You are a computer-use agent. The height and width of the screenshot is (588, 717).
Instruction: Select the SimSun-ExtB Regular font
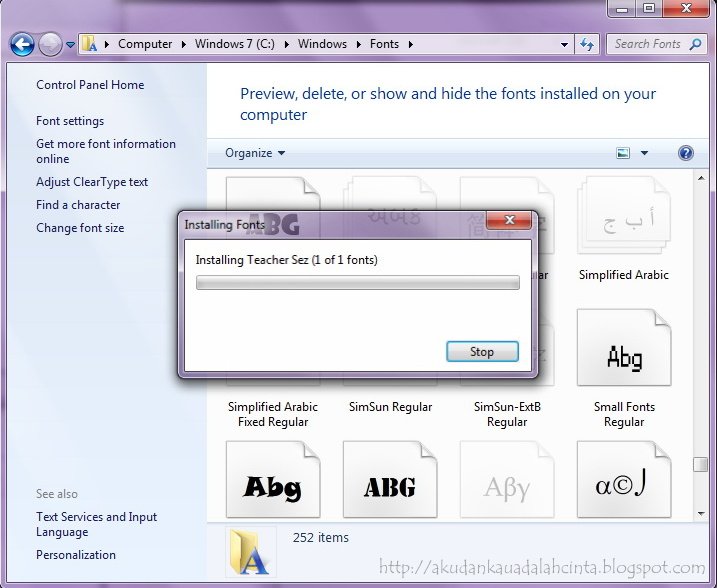[x=507, y=414]
